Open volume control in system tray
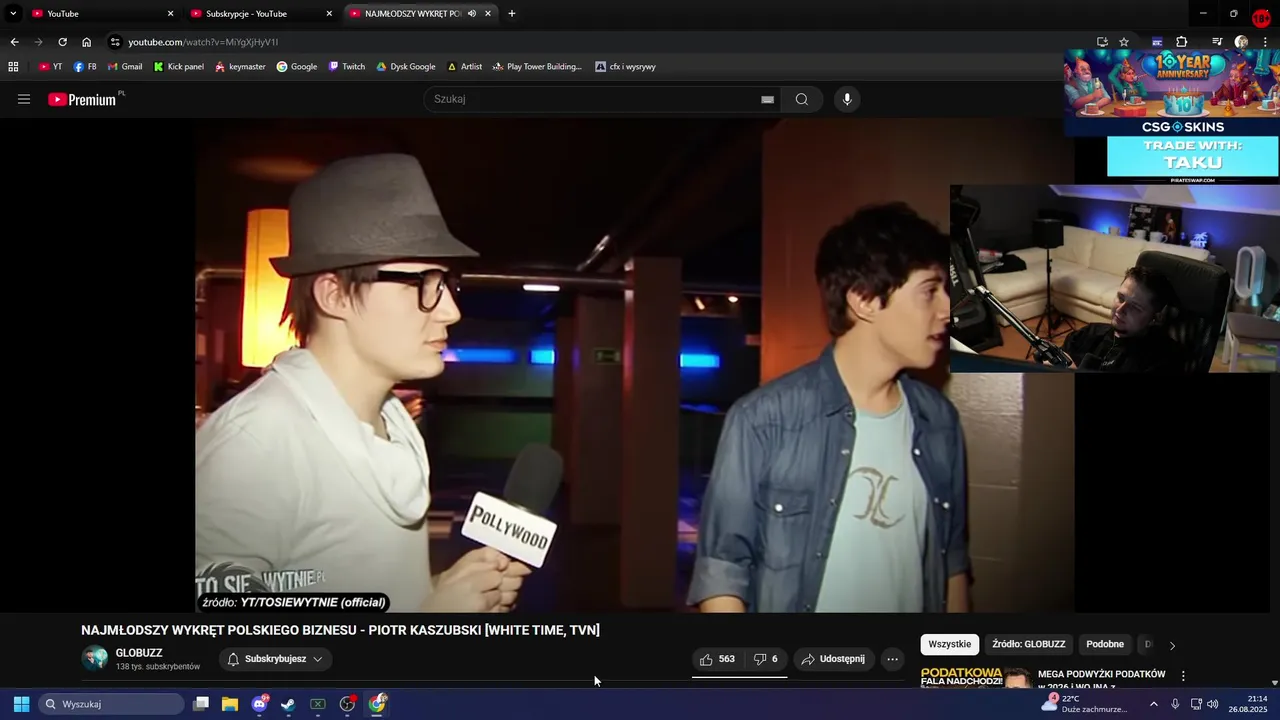1280x720 pixels. coord(1213,704)
